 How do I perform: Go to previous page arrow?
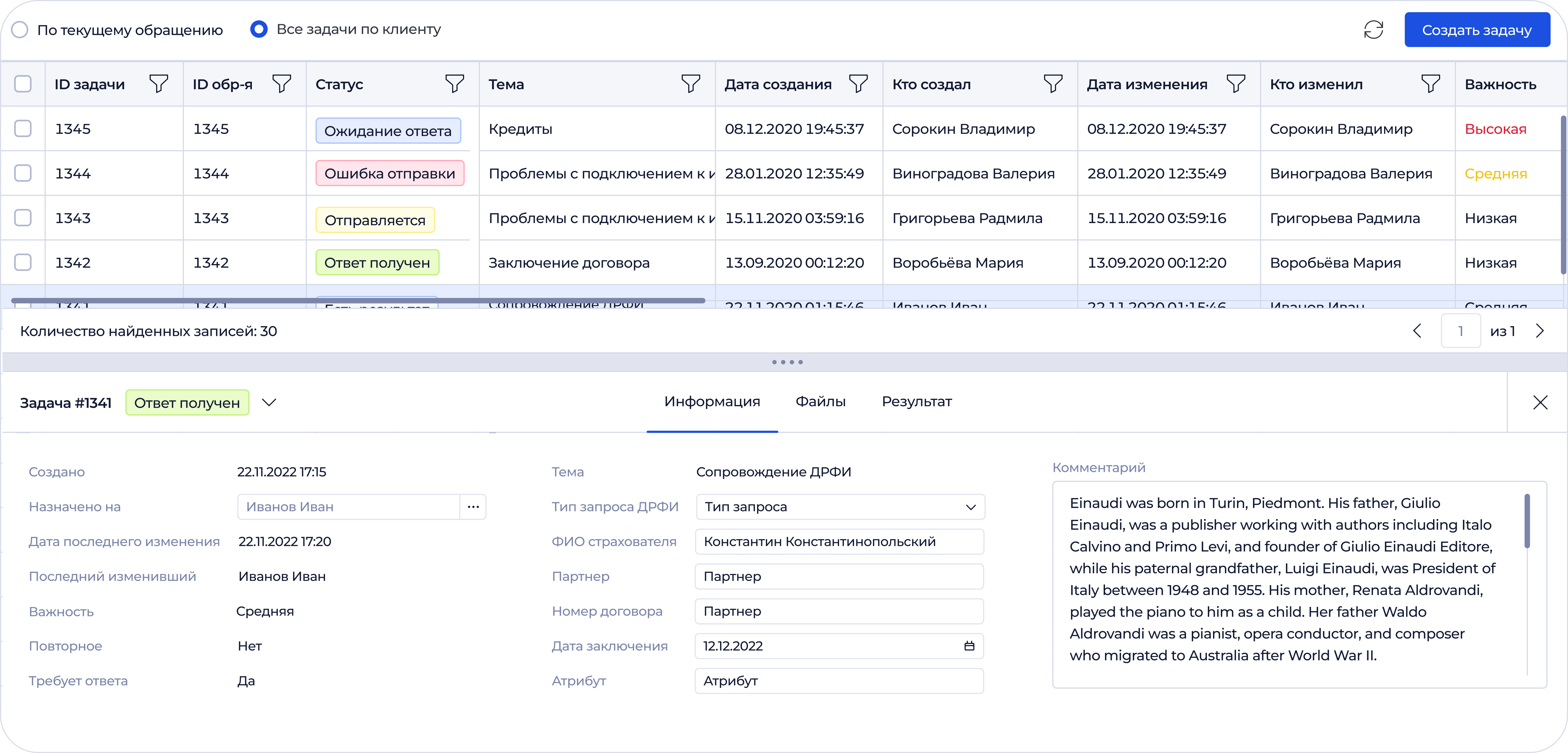pos(1417,331)
